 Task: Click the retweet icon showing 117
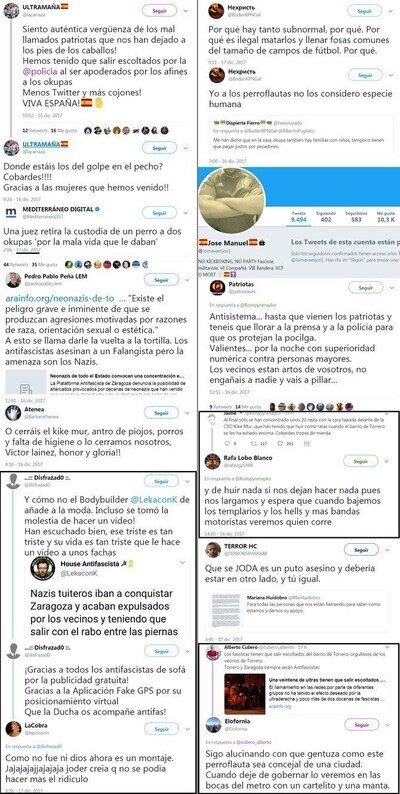click(x=252, y=444)
